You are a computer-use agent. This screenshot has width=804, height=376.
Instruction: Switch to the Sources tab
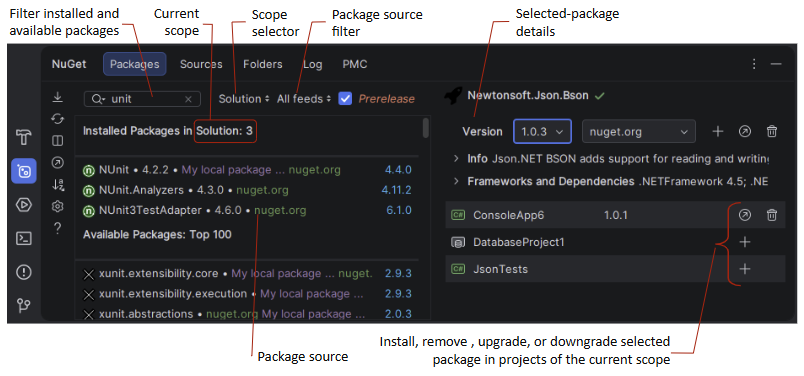tap(201, 64)
